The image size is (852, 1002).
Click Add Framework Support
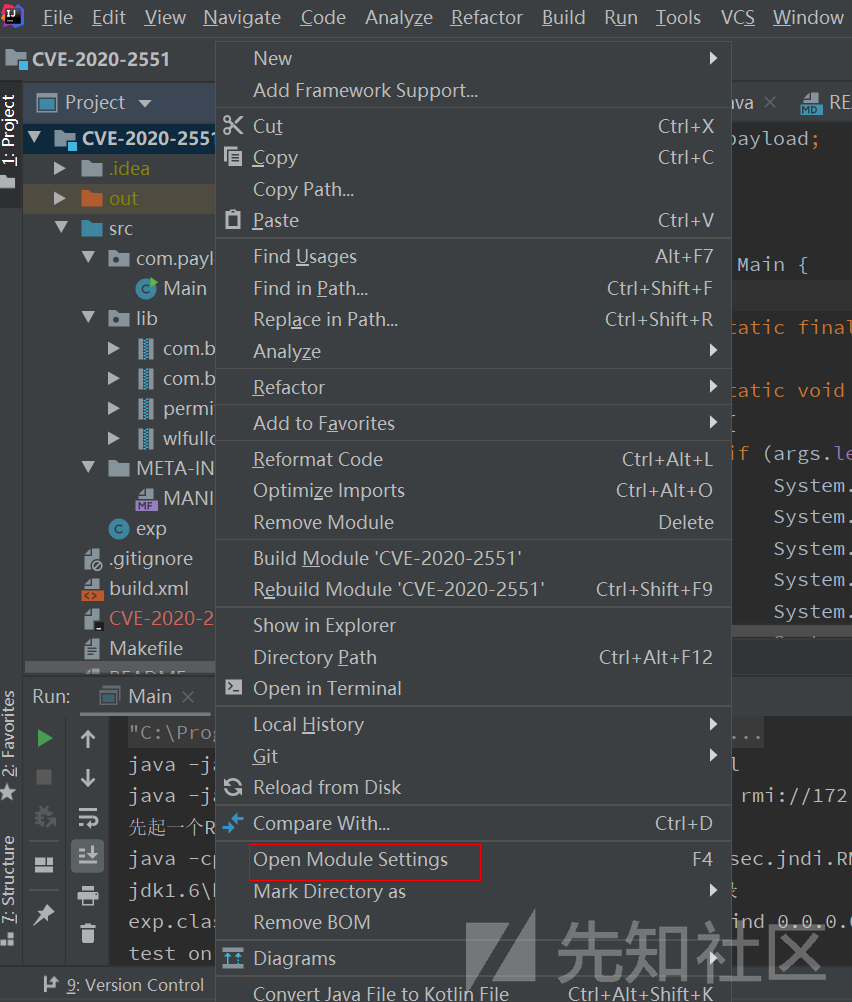474,90
